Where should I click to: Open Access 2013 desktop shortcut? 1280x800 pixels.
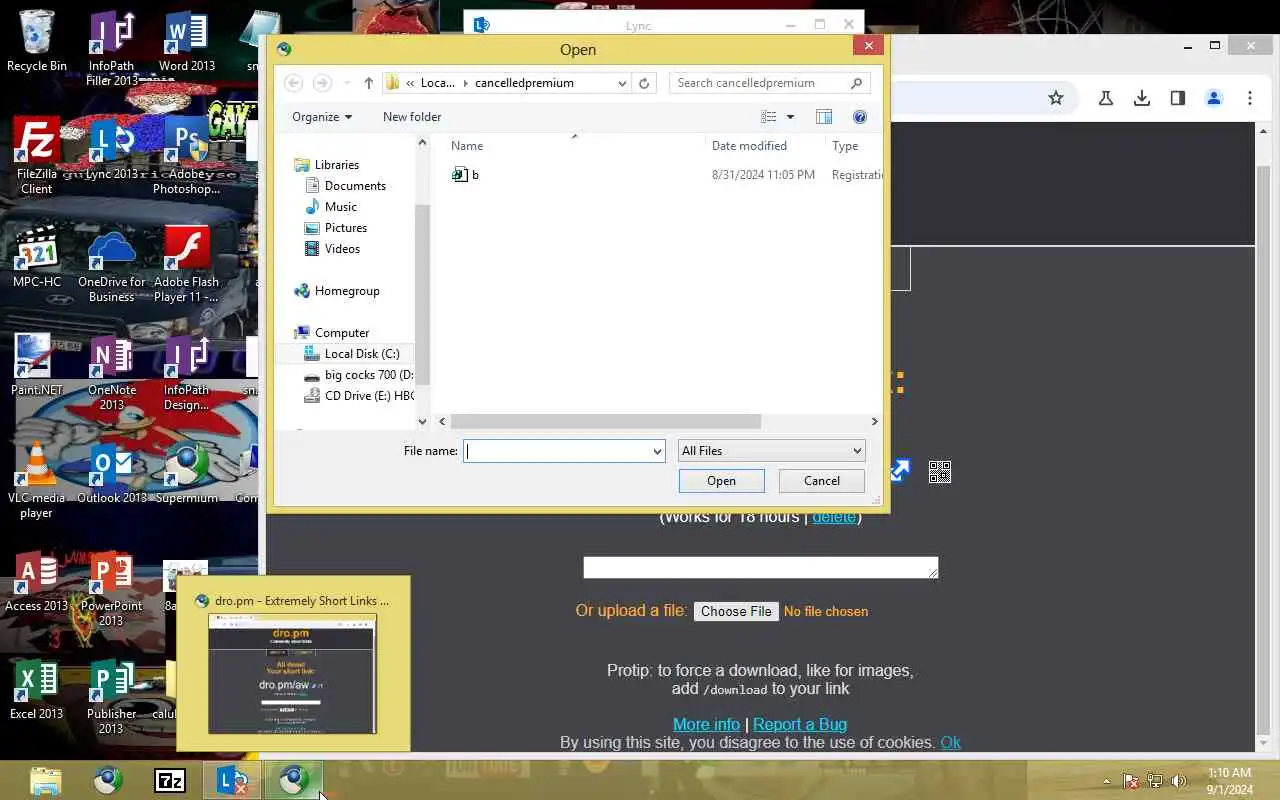point(36,581)
